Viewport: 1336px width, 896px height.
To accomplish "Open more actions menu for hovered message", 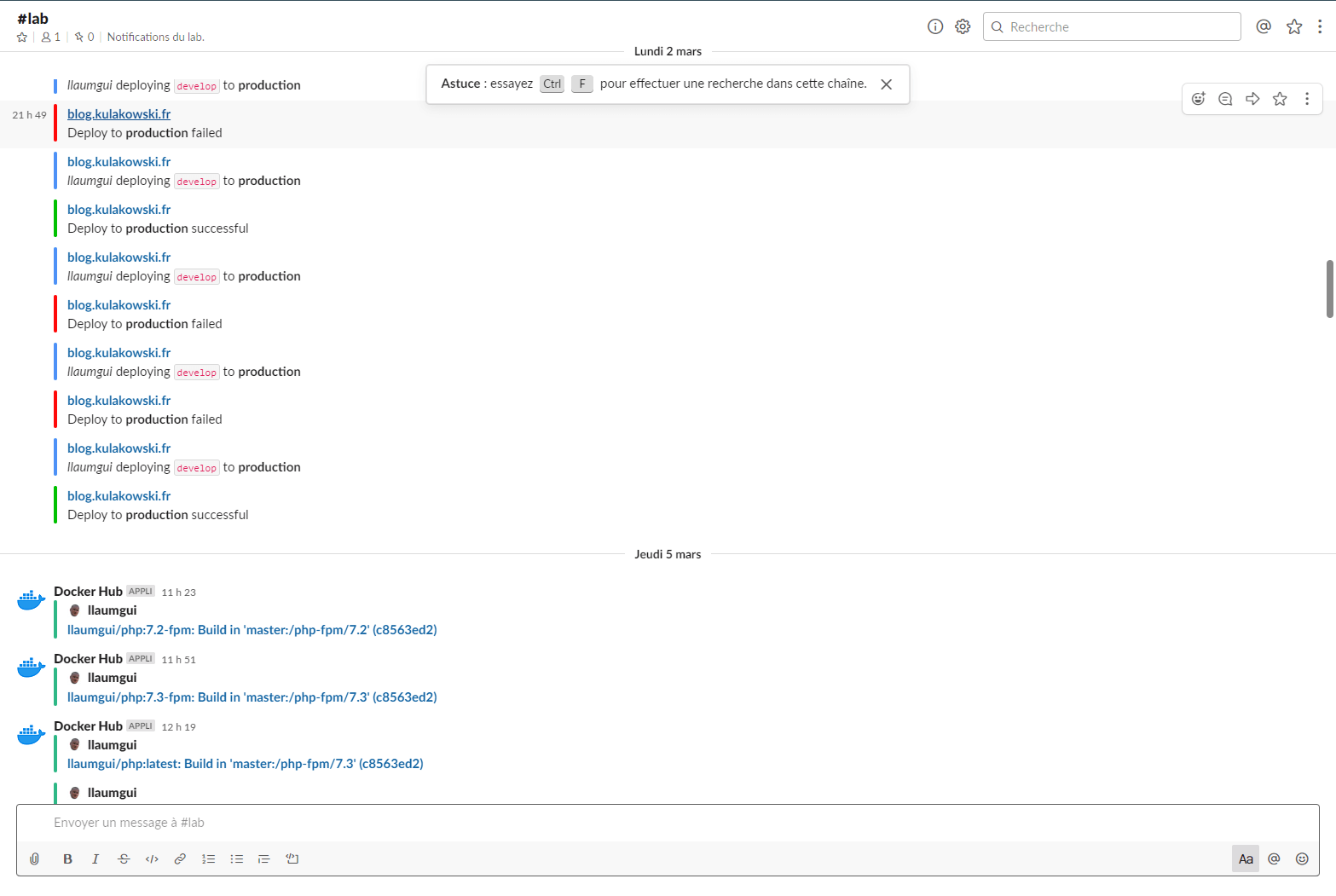I will pos(1307,99).
